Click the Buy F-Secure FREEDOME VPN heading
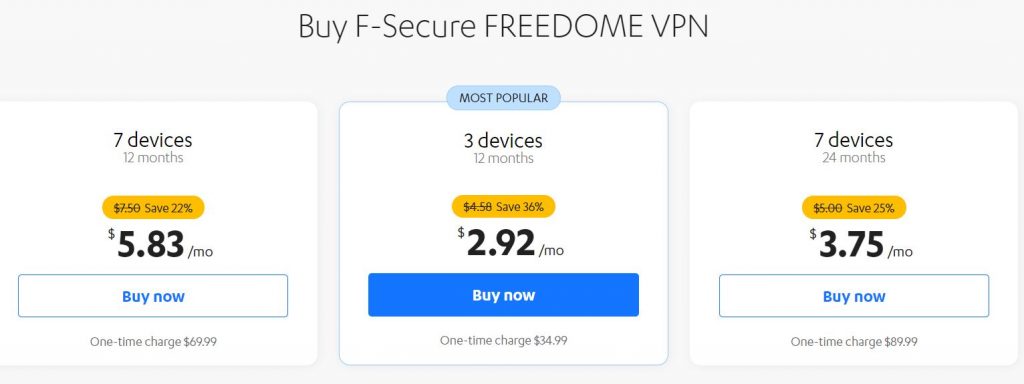This screenshot has width=1024, height=384. (x=503, y=27)
